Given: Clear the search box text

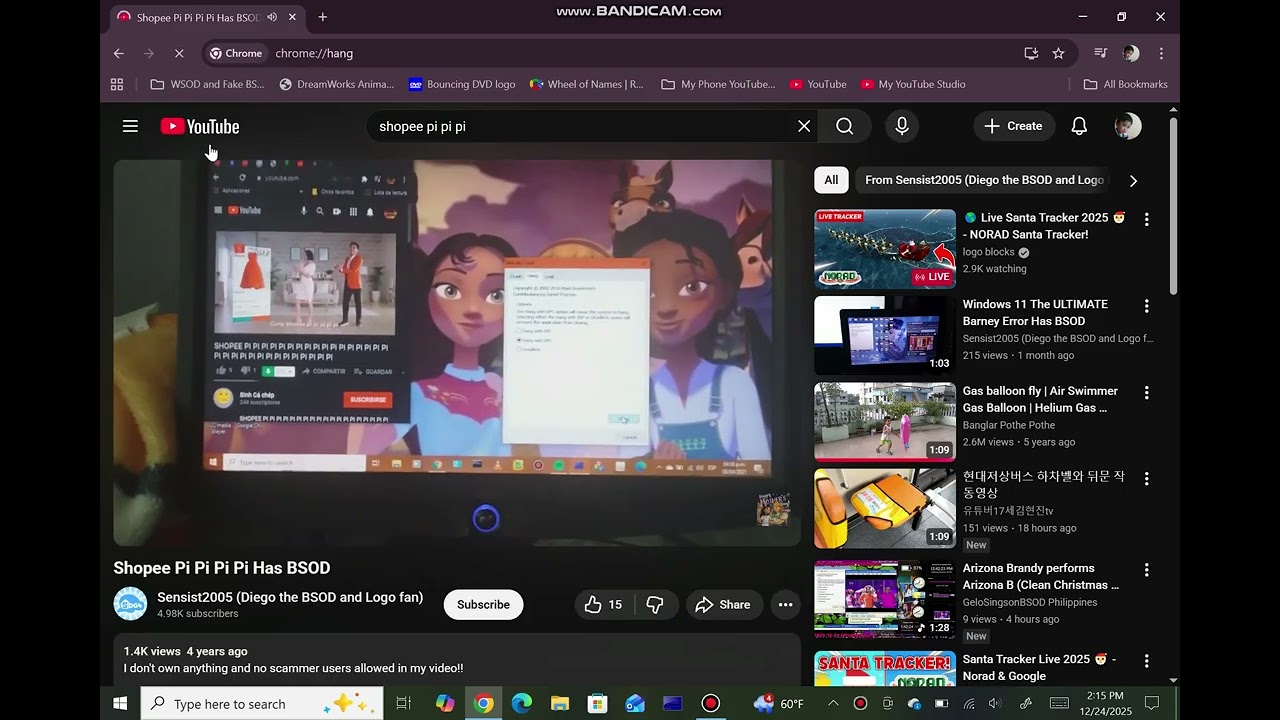Looking at the screenshot, I should tap(804, 126).
